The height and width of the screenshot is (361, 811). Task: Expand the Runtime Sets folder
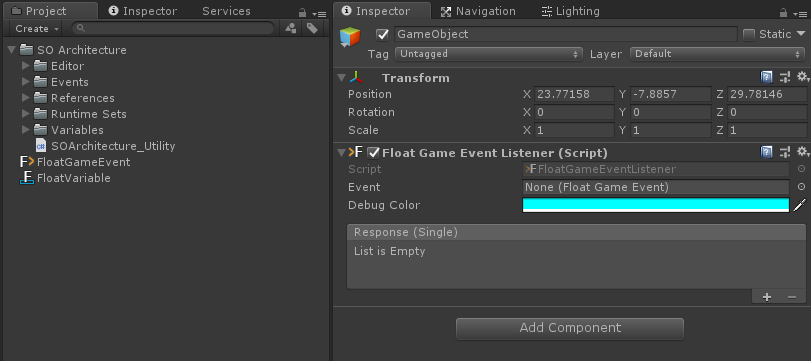25,114
